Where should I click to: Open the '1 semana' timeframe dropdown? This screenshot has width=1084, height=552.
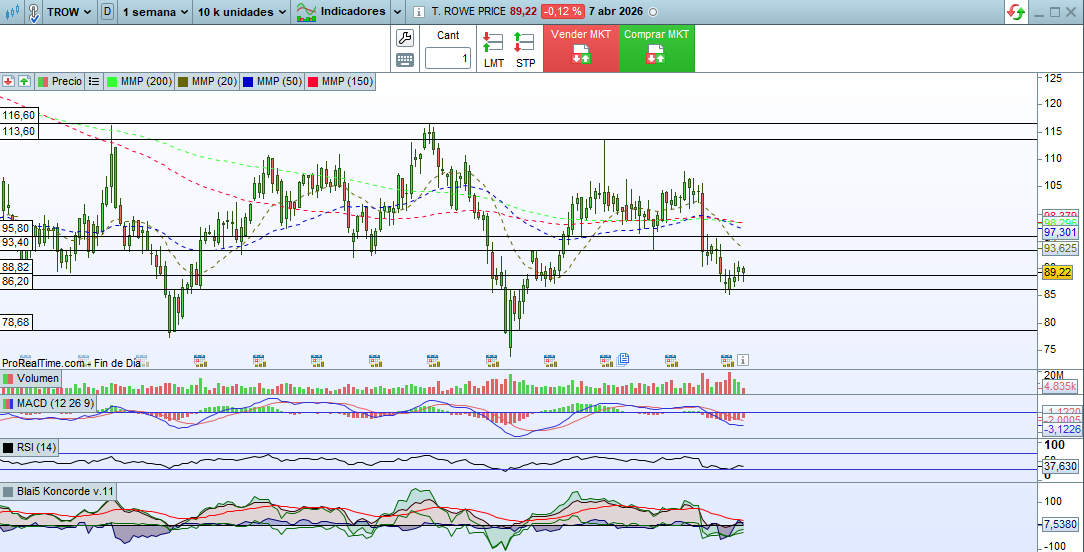point(155,12)
